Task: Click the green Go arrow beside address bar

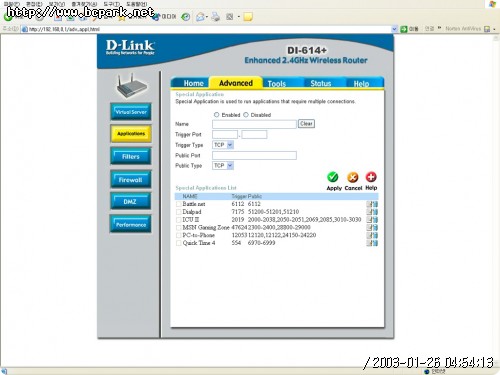Action: (404, 29)
